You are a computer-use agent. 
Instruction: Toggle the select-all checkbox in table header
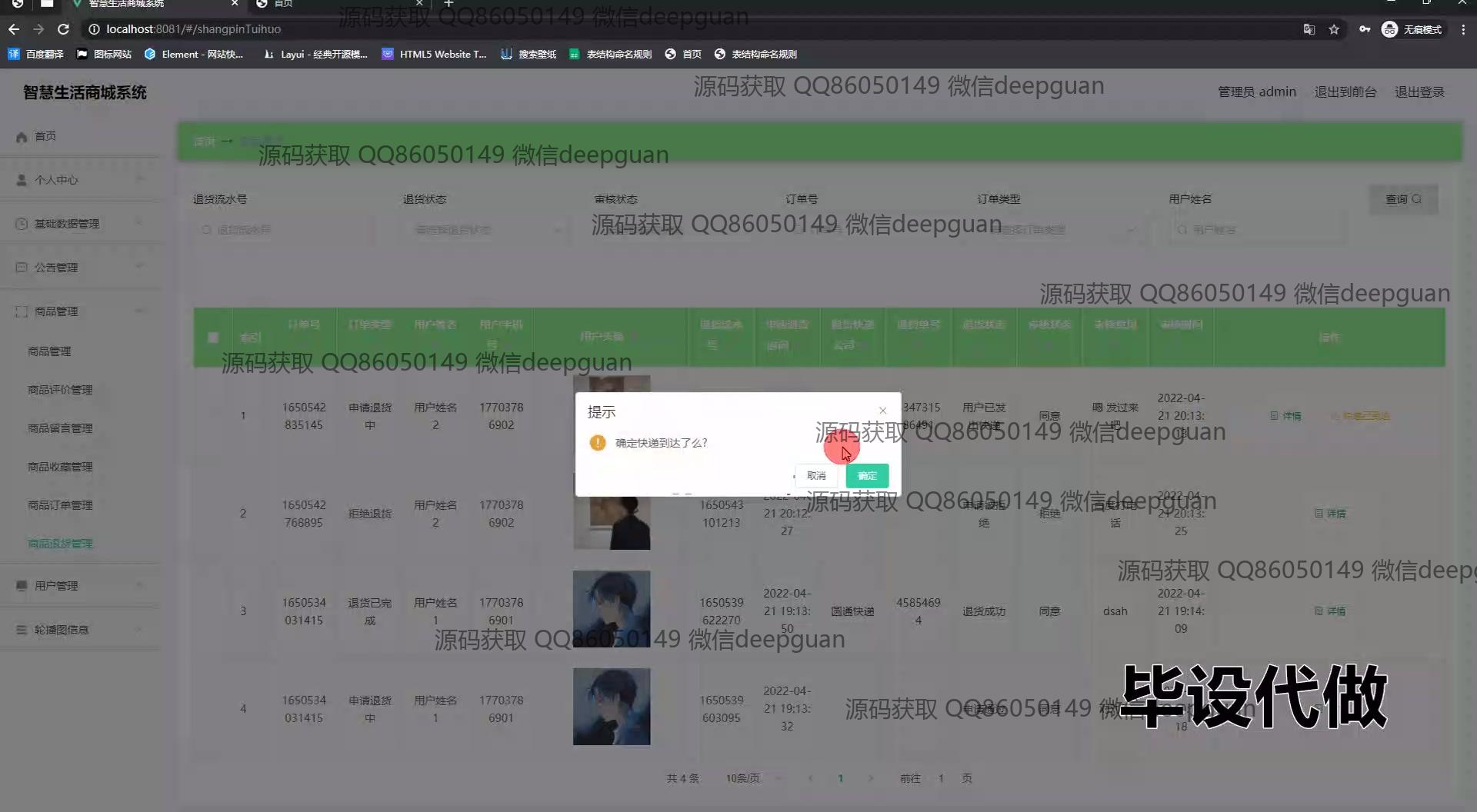[x=213, y=337]
